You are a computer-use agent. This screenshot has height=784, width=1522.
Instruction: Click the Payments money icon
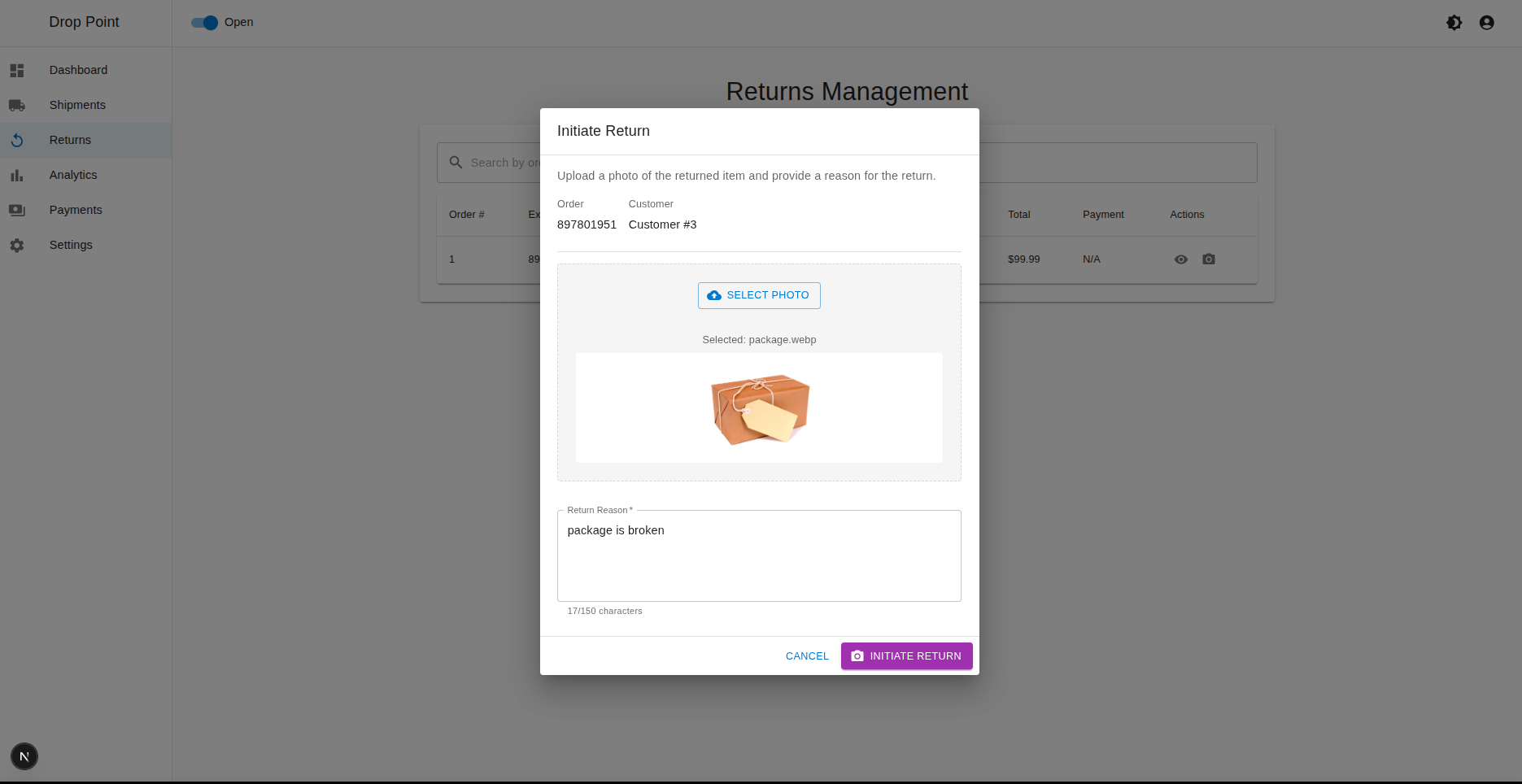pyautogui.click(x=17, y=211)
